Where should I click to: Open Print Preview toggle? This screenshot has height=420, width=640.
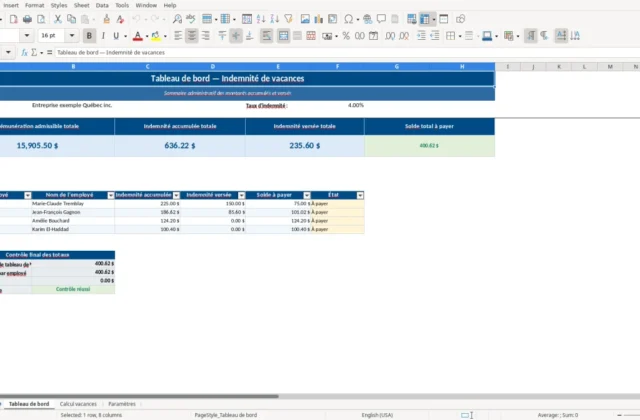[x=41, y=19]
